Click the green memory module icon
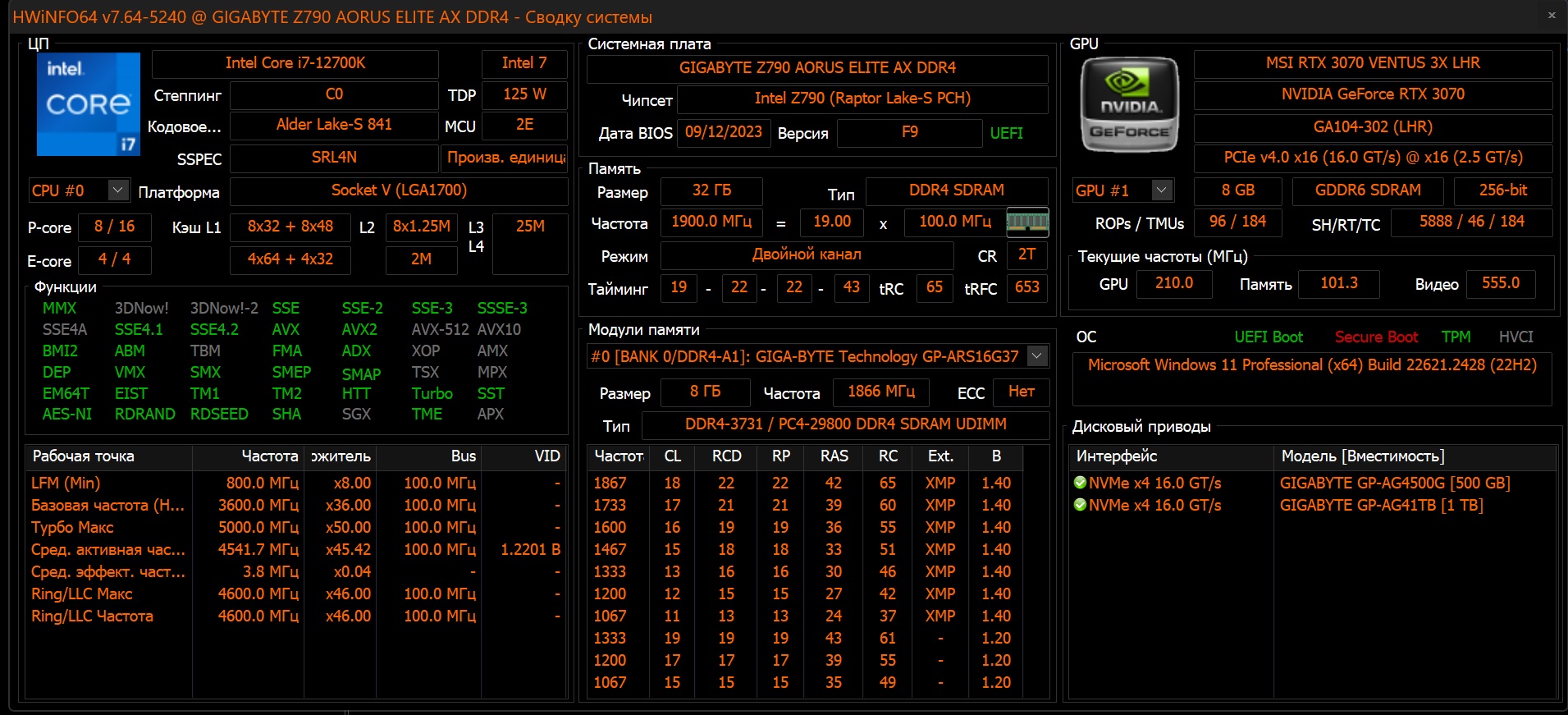 pos(1027,222)
